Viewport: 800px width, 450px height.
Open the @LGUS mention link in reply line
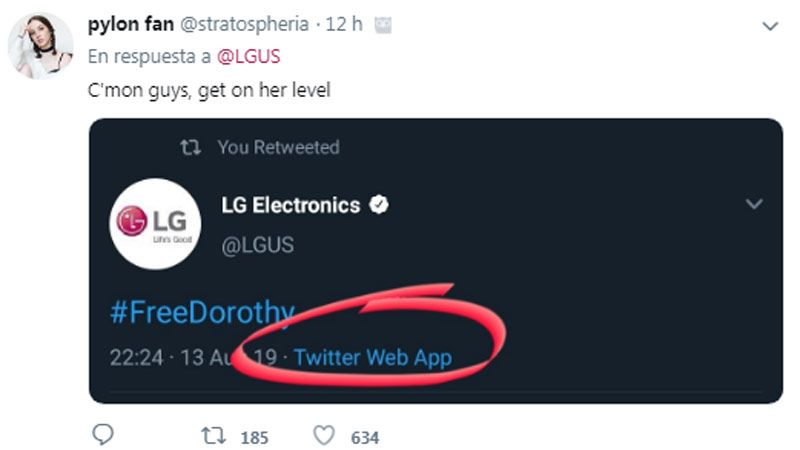254,56
